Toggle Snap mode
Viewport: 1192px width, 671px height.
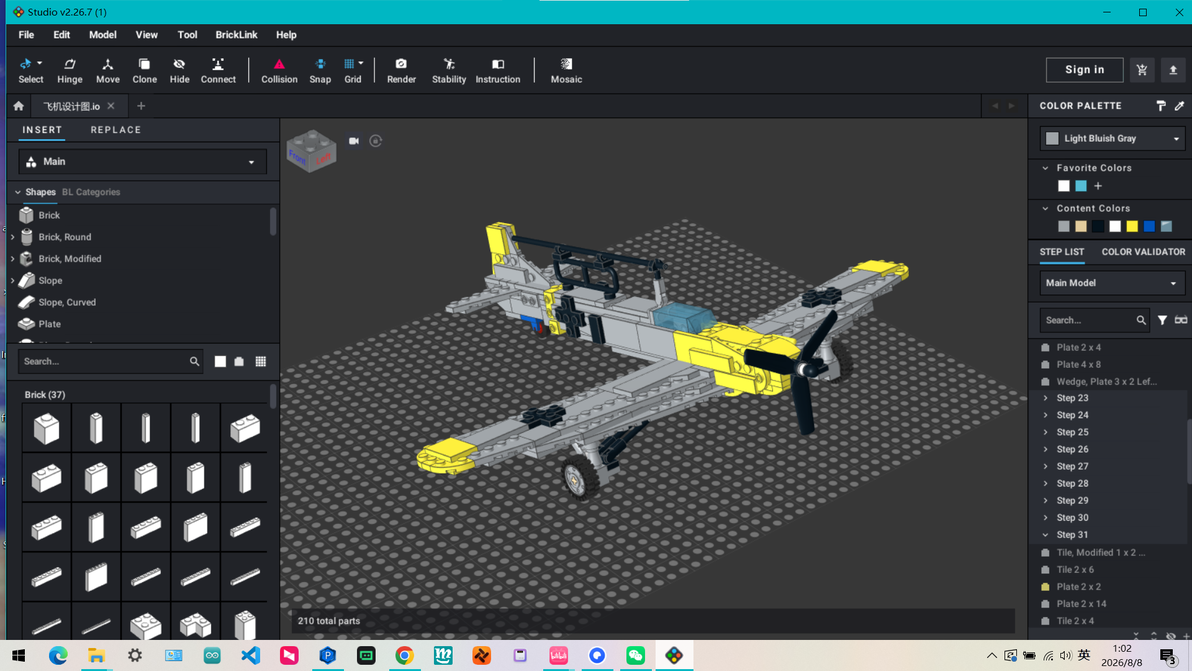tap(320, 71)
